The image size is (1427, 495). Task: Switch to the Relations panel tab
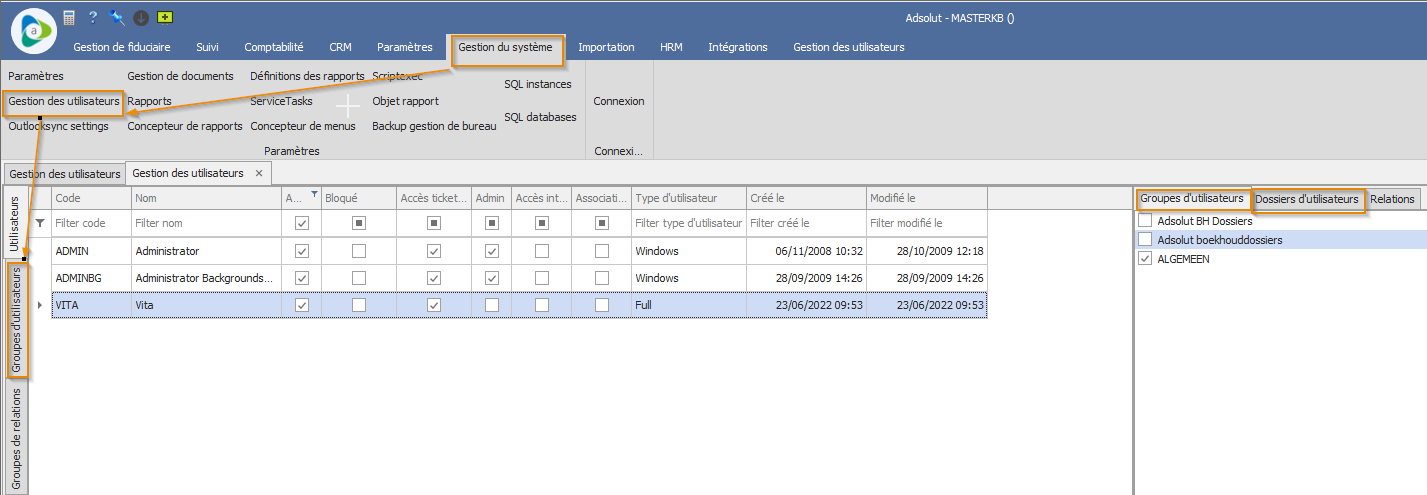(x=1392, y=199)
